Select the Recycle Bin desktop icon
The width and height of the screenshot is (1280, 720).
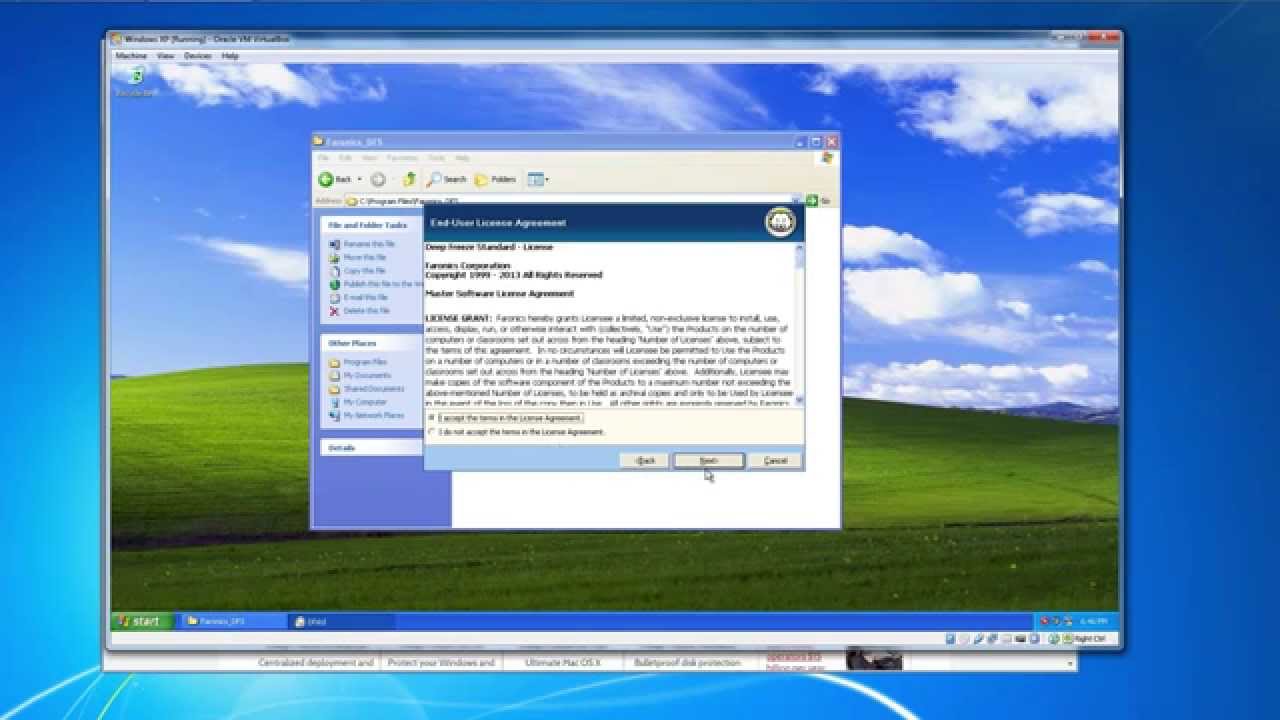coord(137,83)
